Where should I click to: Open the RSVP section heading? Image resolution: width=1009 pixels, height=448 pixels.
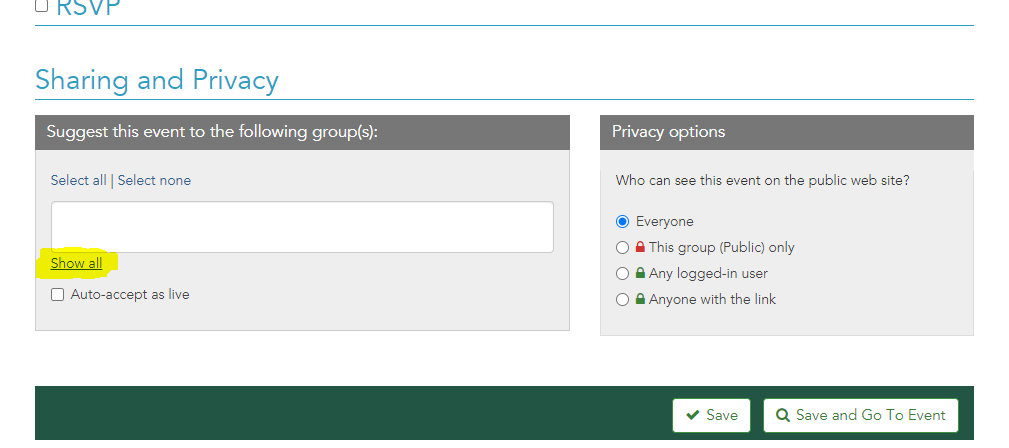click(92, 8)
